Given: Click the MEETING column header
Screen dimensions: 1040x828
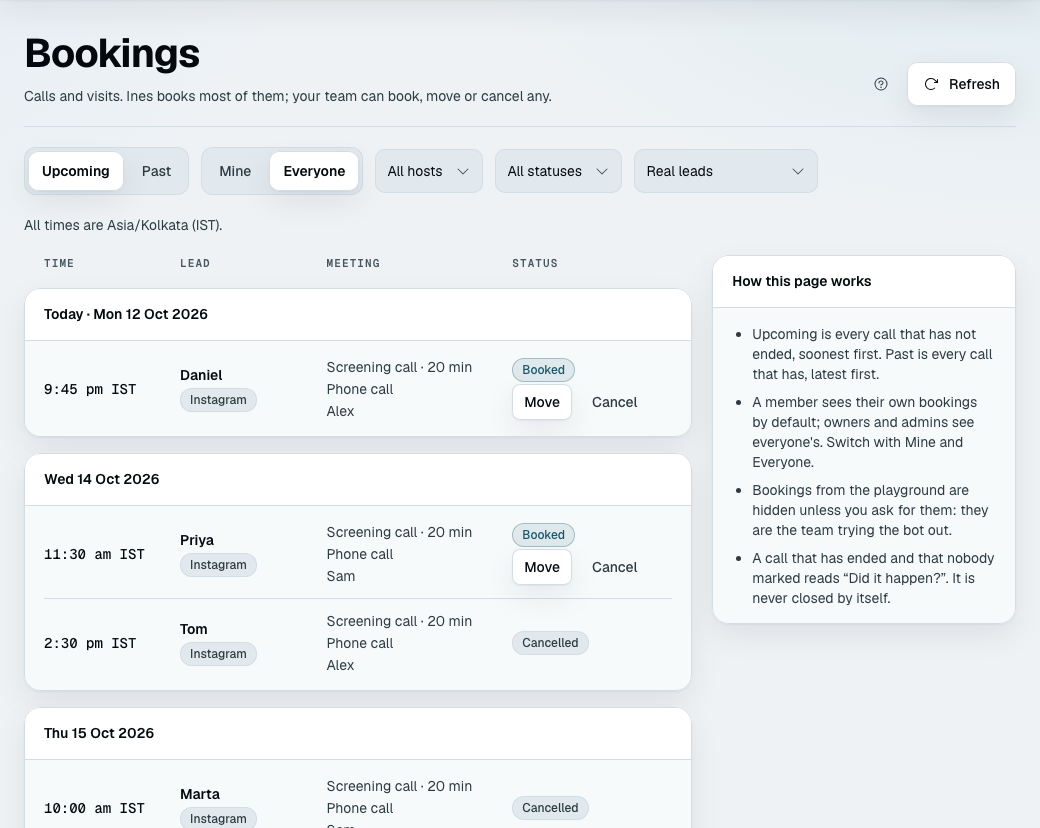Looking at the screenshot, I should click(x=353, y=263).
